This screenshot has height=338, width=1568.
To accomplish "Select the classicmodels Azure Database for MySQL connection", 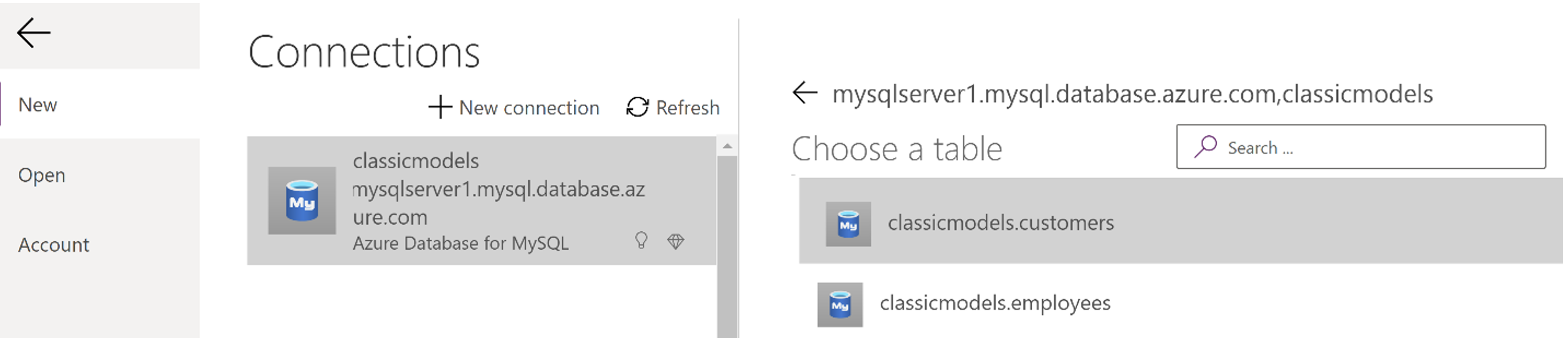I will click(x=481, y=201).
